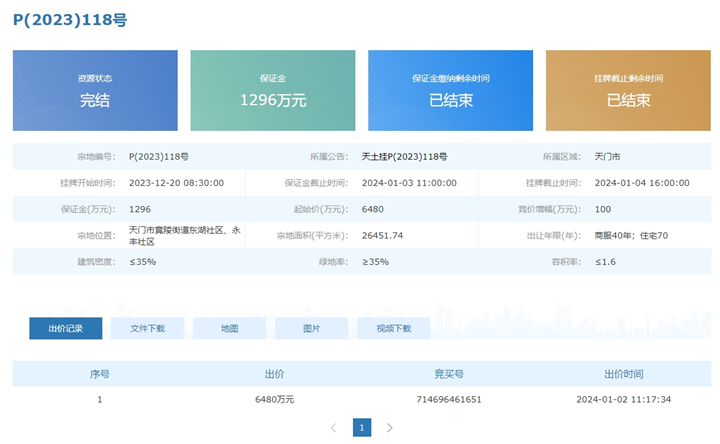Select the 保证金缴纳剩余时间 card
The height and width of the screenshot is (444, 720).
click(450, 90)
